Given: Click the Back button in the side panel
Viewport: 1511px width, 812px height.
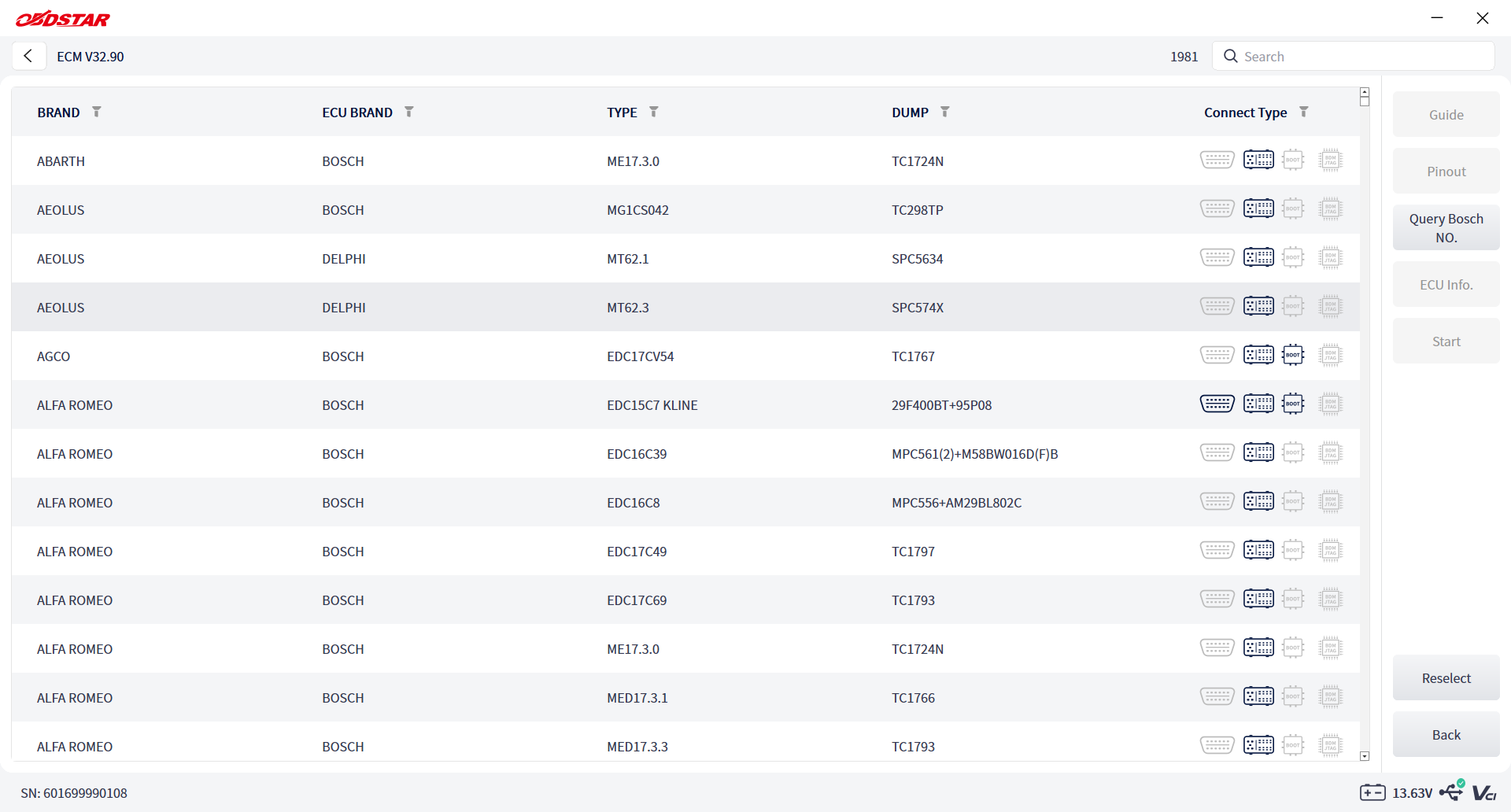Looking at the screenshot, I should [1446, 735].
